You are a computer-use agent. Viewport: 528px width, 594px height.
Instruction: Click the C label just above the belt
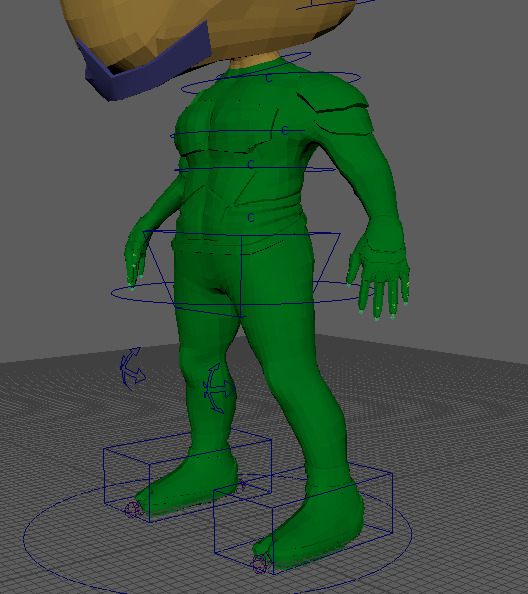click(250, 217)
